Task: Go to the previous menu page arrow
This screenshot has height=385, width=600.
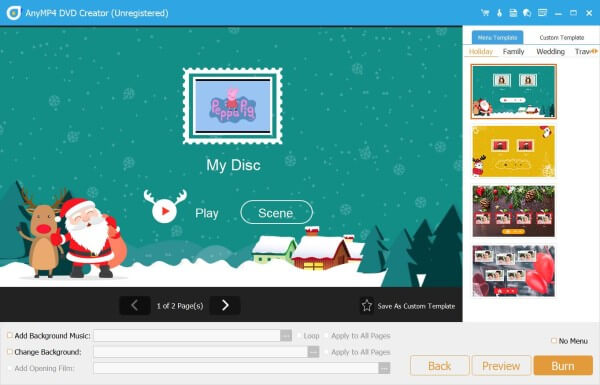Action: (134, 305)
